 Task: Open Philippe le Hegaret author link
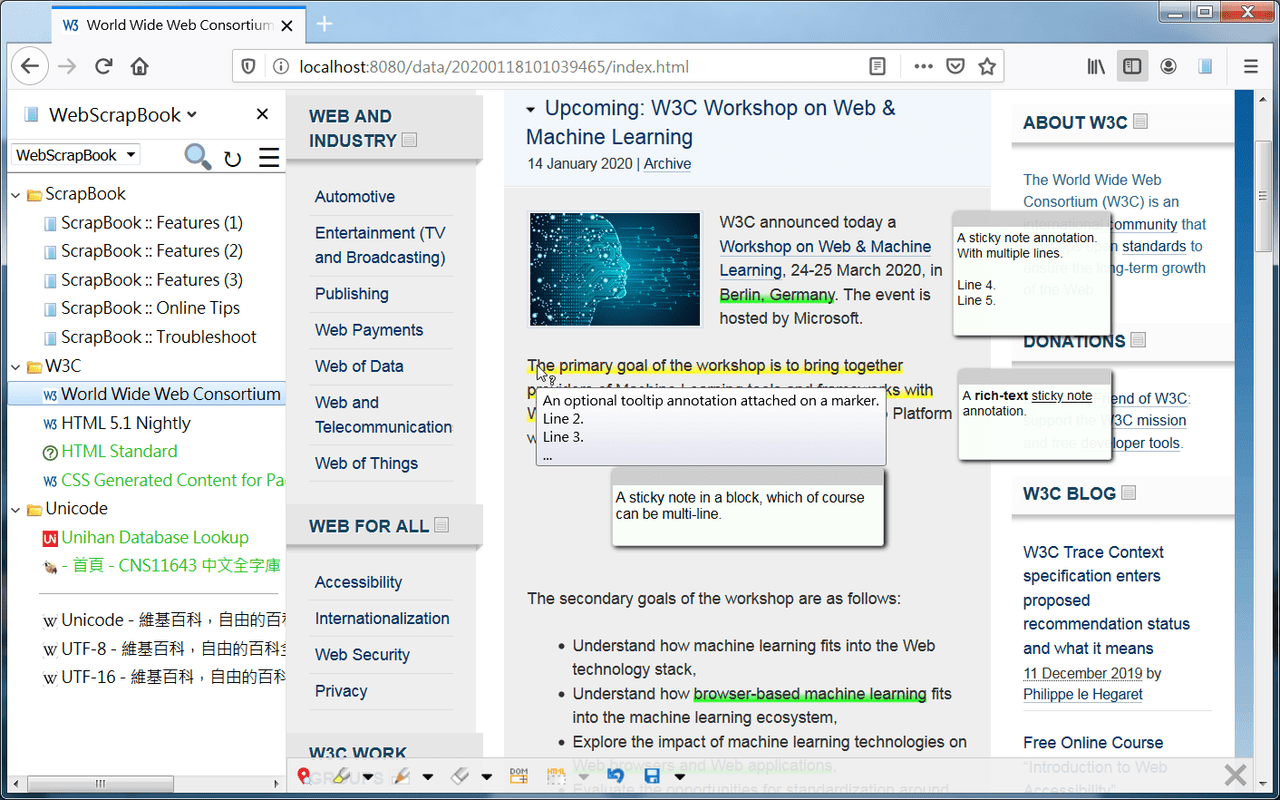point(1083,694)
